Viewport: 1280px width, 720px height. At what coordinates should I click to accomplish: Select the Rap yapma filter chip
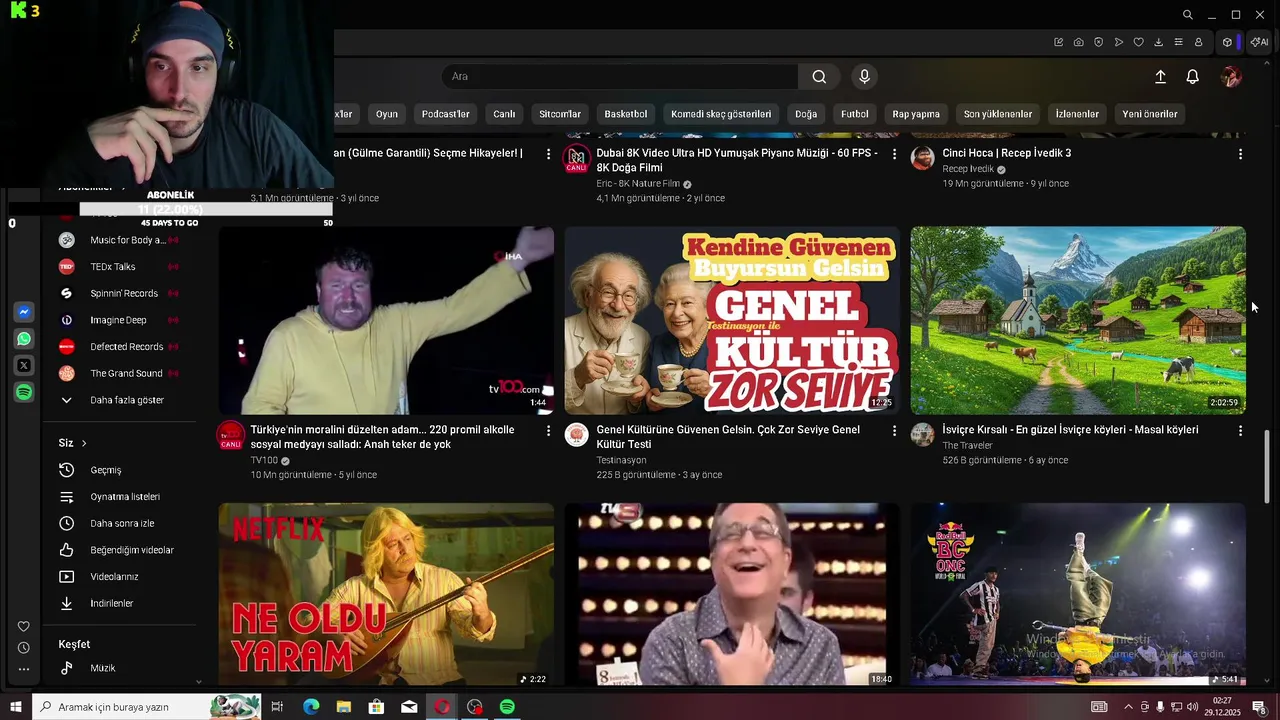[916, 114]
